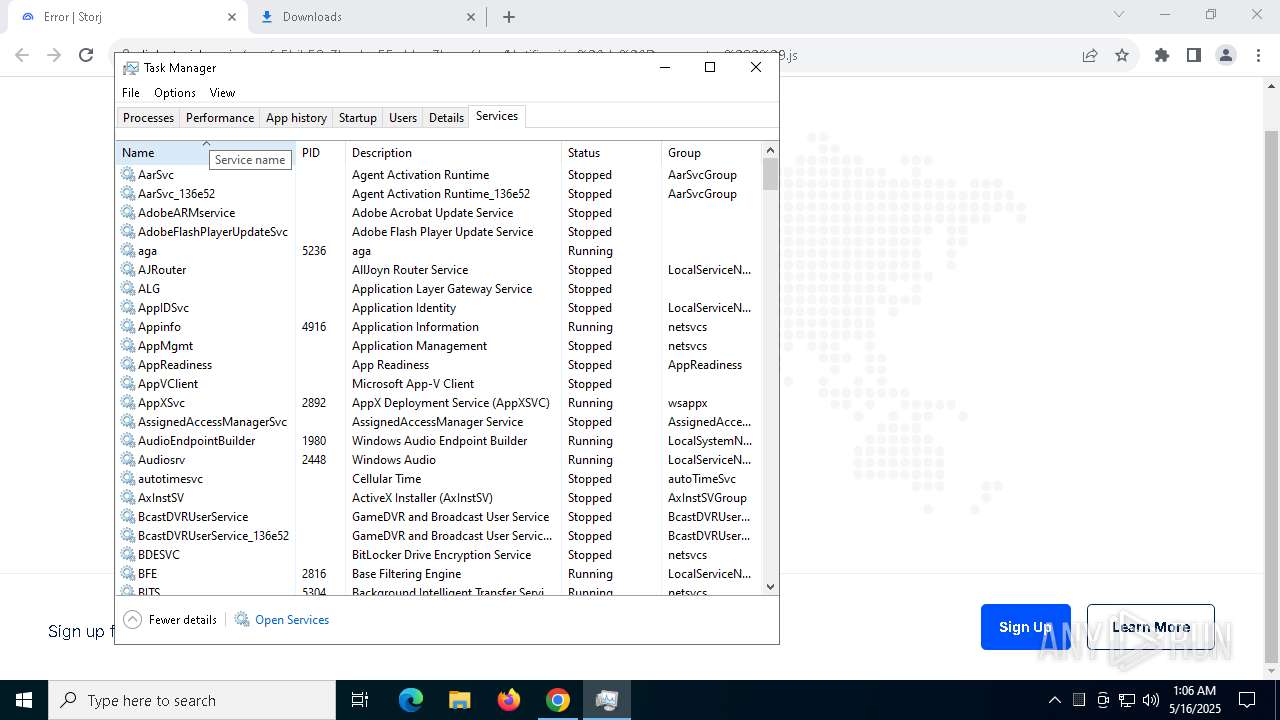
Task: Close the Downloads browser tab
Action: coord(471,17)
